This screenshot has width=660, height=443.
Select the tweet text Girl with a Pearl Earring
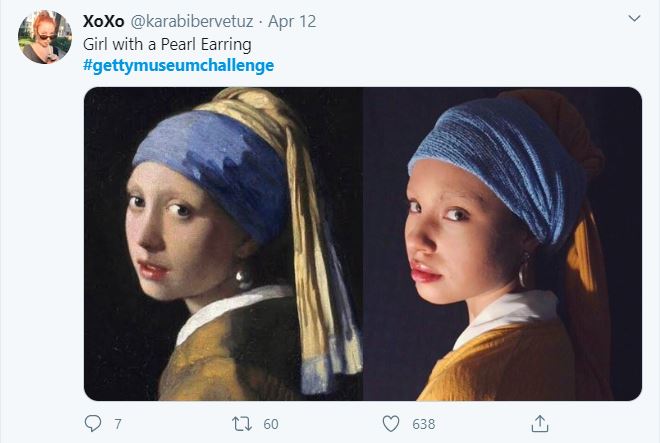[168, 44]
